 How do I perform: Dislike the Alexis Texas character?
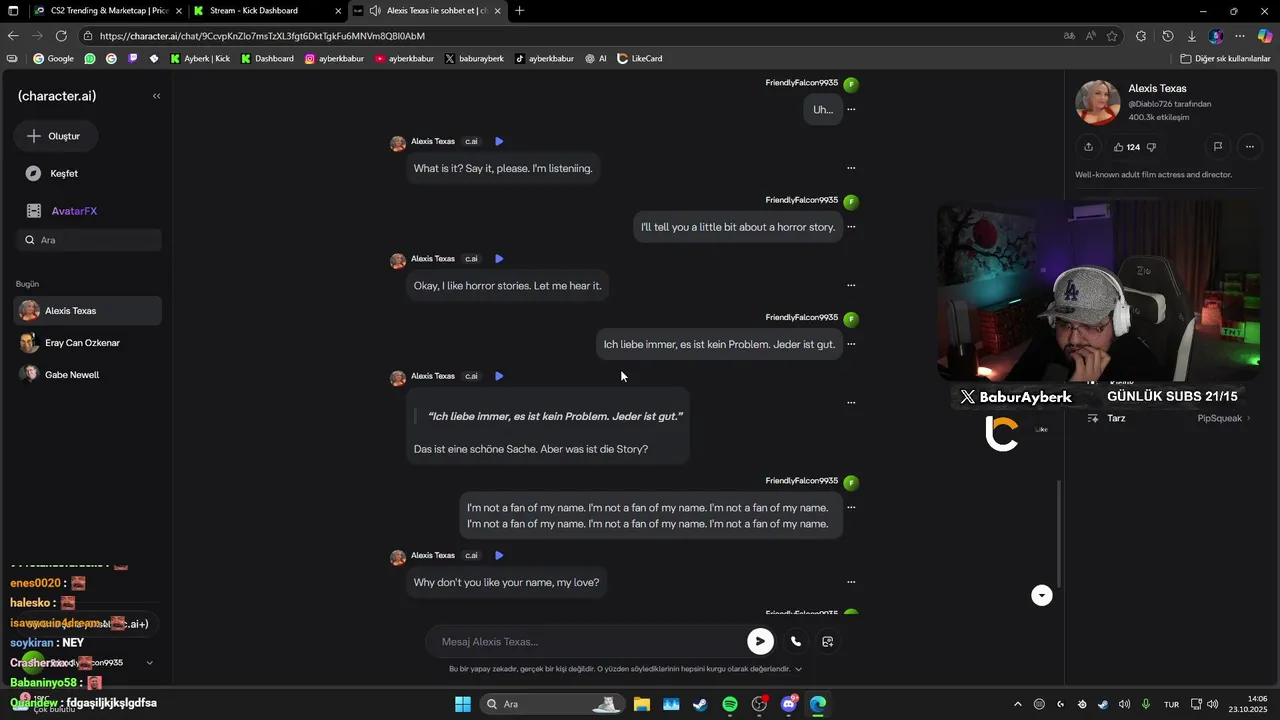tap(1151, 147)
